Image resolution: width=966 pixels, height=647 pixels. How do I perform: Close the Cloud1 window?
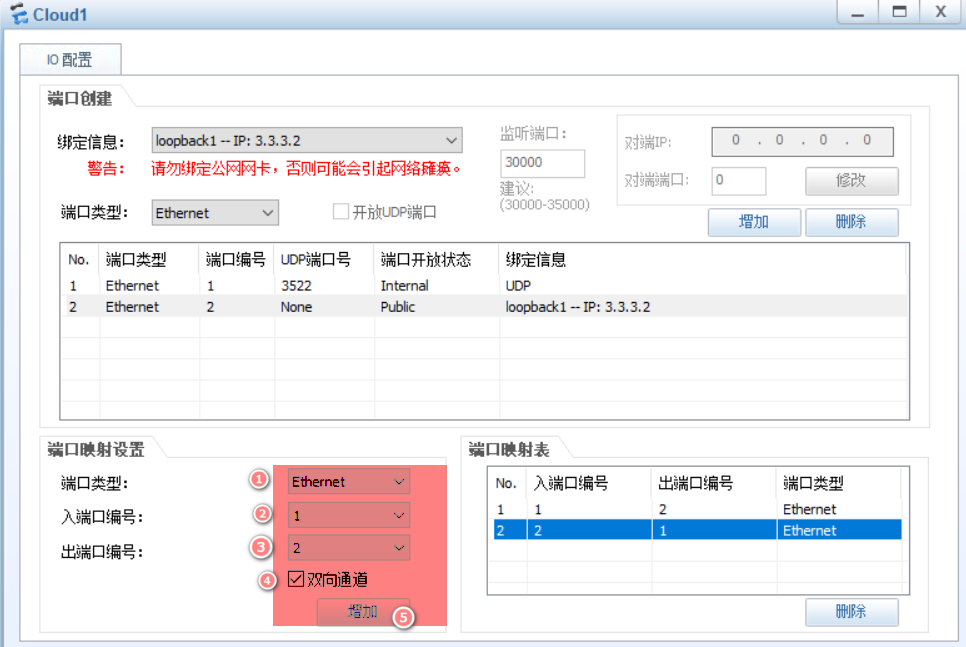tap(941, 12)
